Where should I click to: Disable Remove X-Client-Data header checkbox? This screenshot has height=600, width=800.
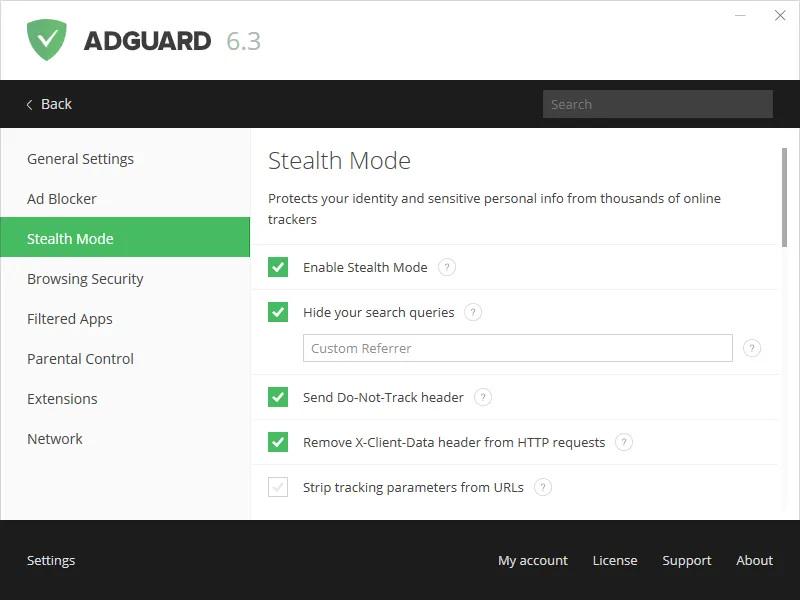click(x=278, y=442)
